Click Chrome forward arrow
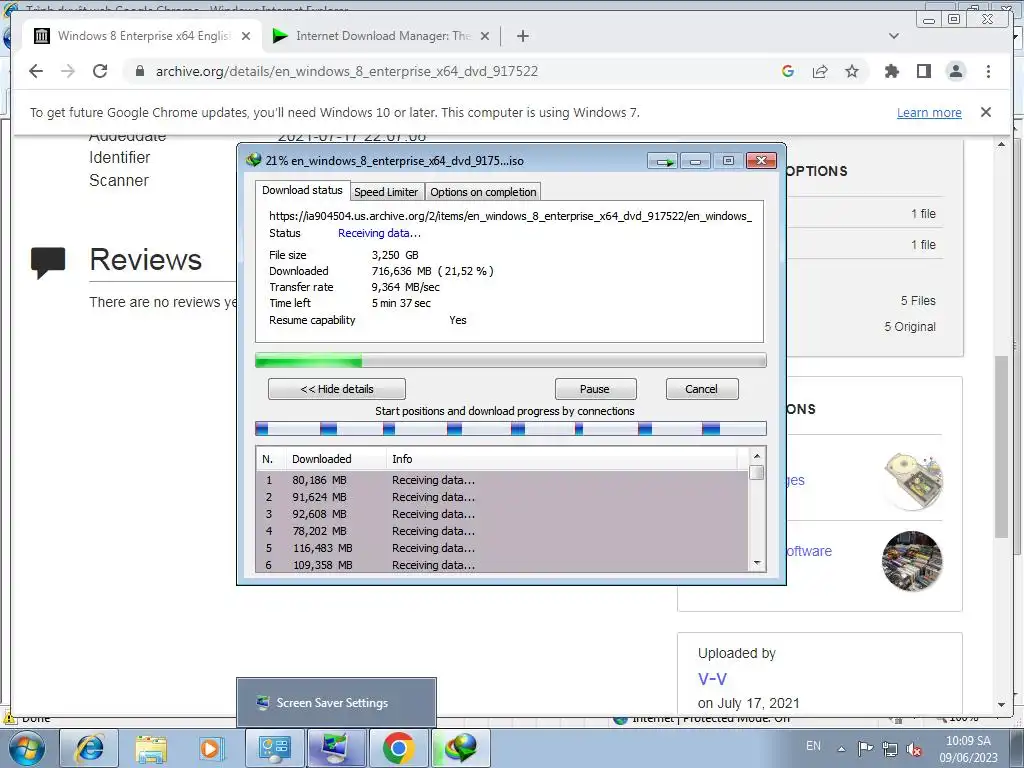The image size is (1024, 768). 68,71
